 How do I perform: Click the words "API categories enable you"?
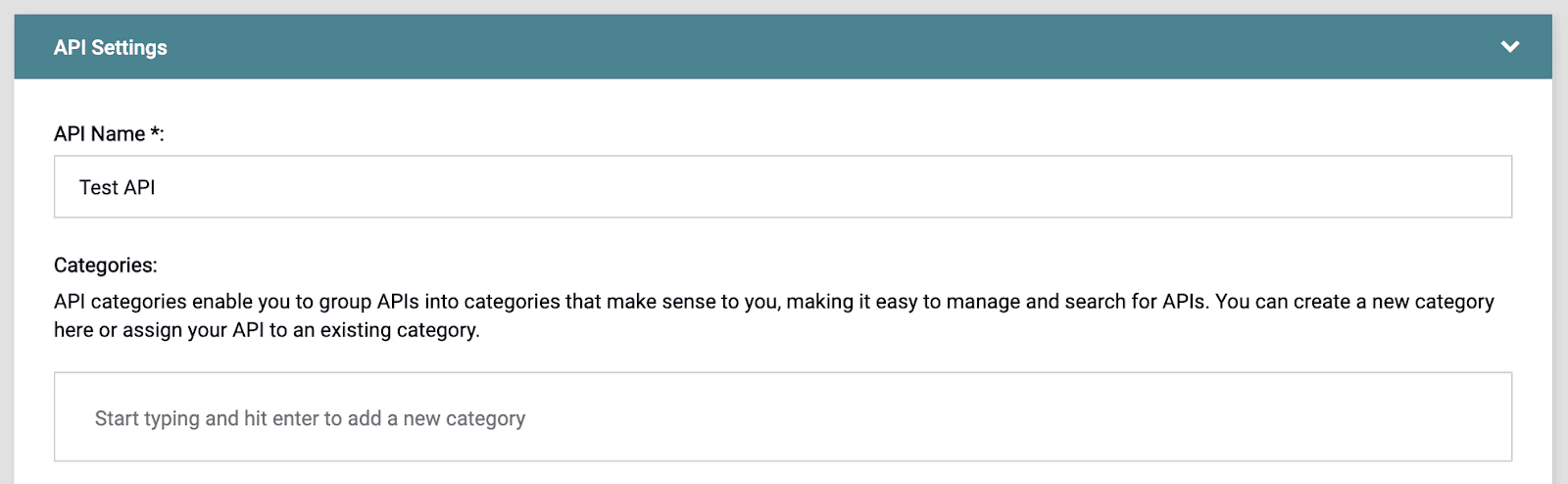click(x=155, y=302)
